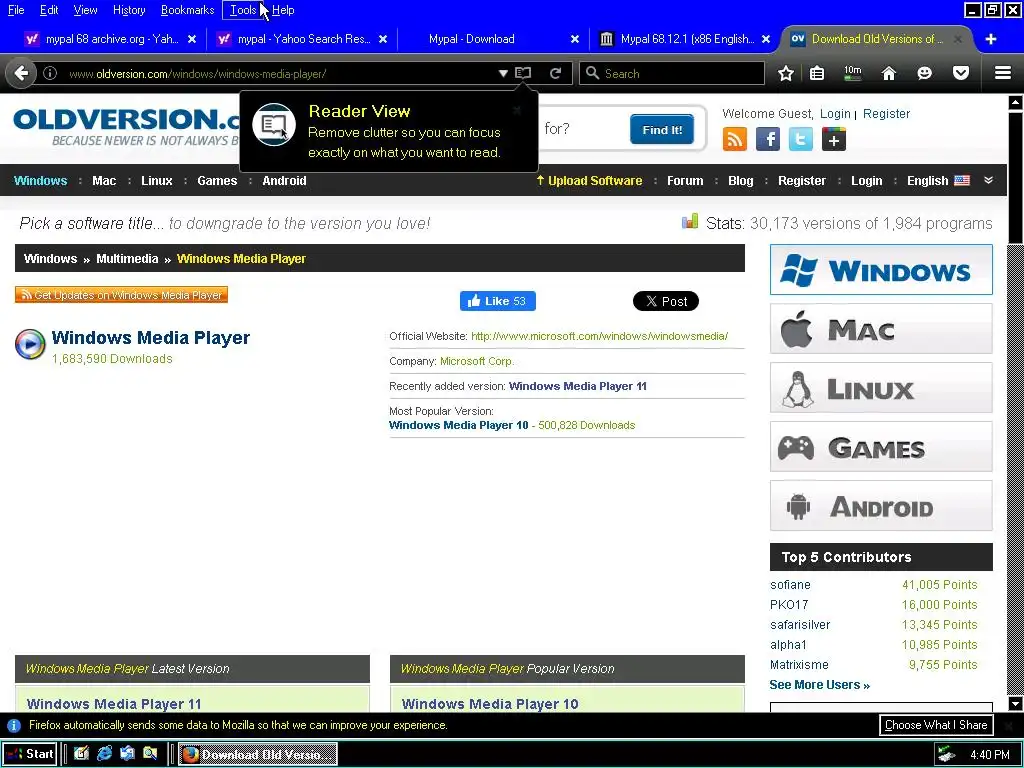Go back with the browser back arrow

tap(22, 73)
